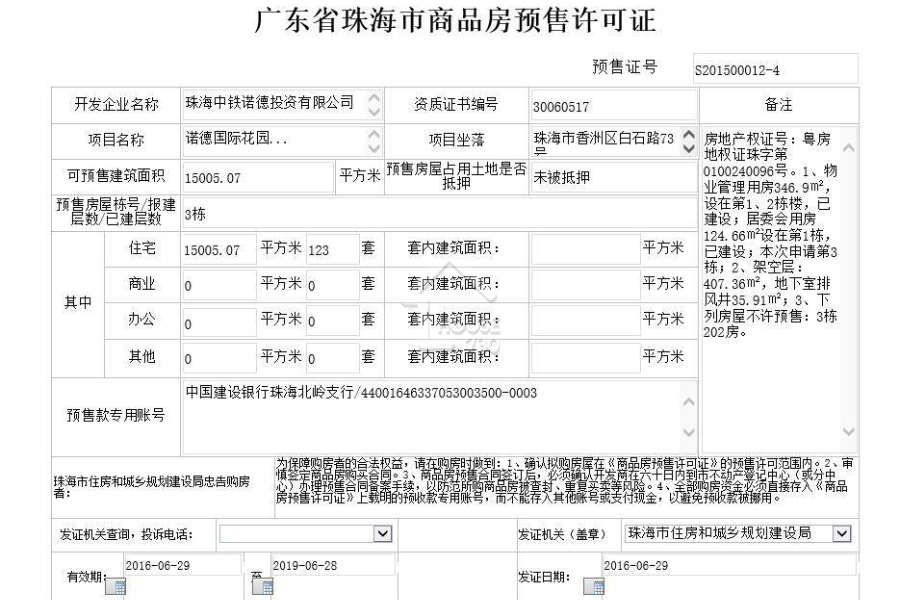Click the 资质证书编号 label
The width and height of the screenshot is (900, 600).
(456, 104)
